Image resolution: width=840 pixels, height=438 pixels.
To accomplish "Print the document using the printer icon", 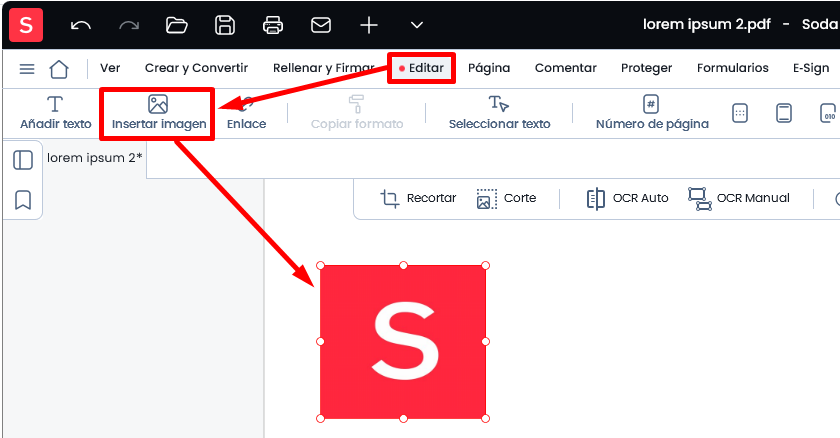I will click(x=273, y=25).
